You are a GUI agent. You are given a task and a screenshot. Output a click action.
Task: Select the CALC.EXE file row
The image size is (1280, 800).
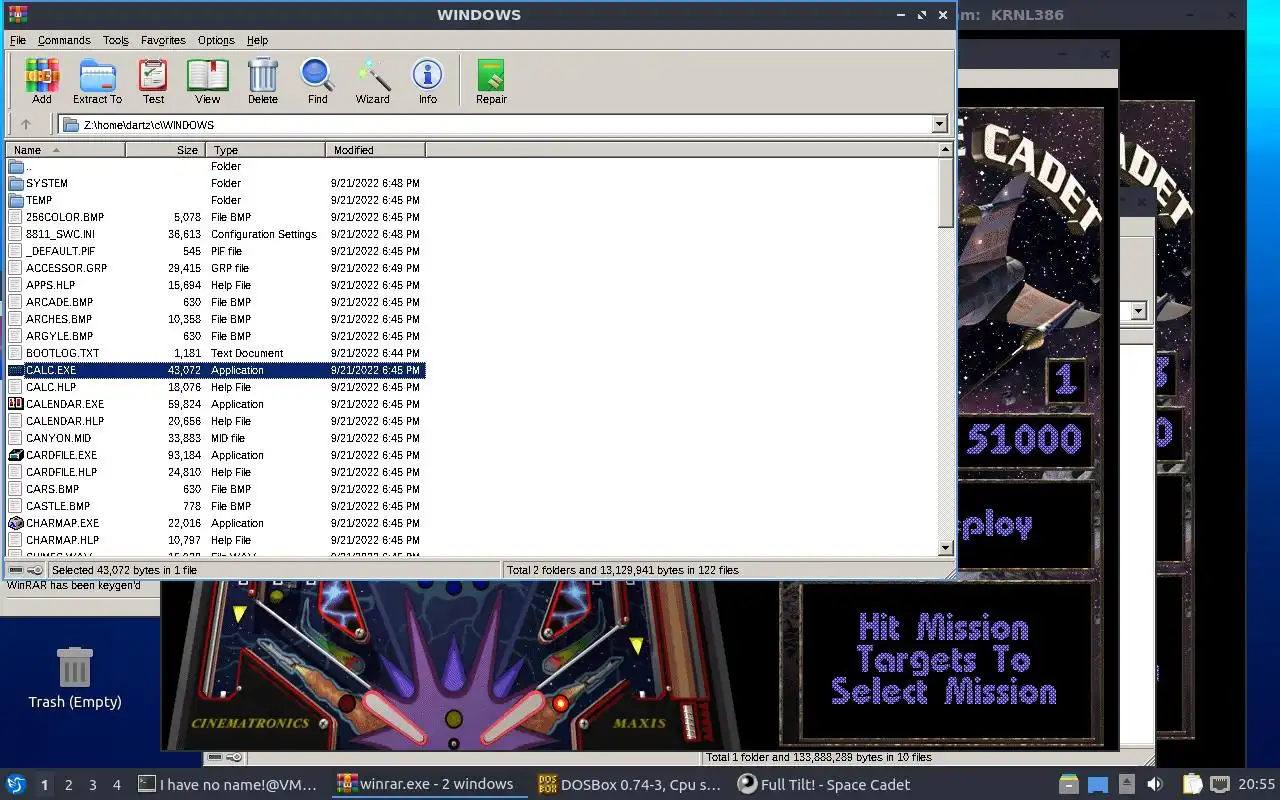click(x=216, y=370)
